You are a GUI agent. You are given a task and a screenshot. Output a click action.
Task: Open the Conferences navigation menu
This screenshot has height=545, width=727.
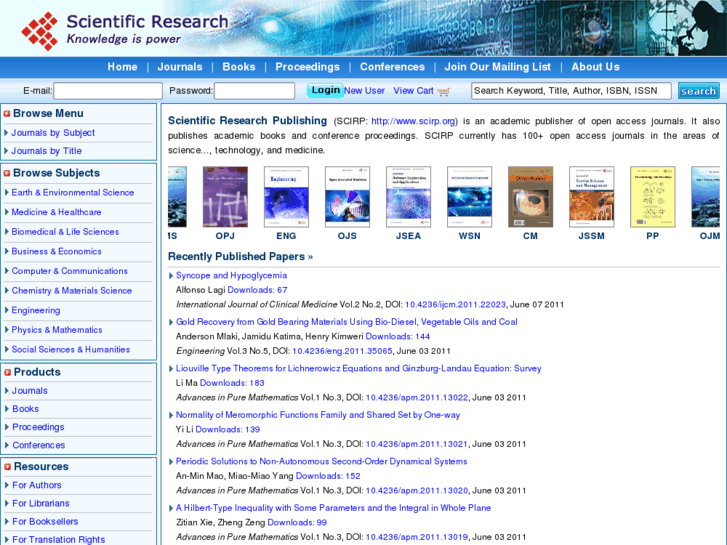click(392, 67)
